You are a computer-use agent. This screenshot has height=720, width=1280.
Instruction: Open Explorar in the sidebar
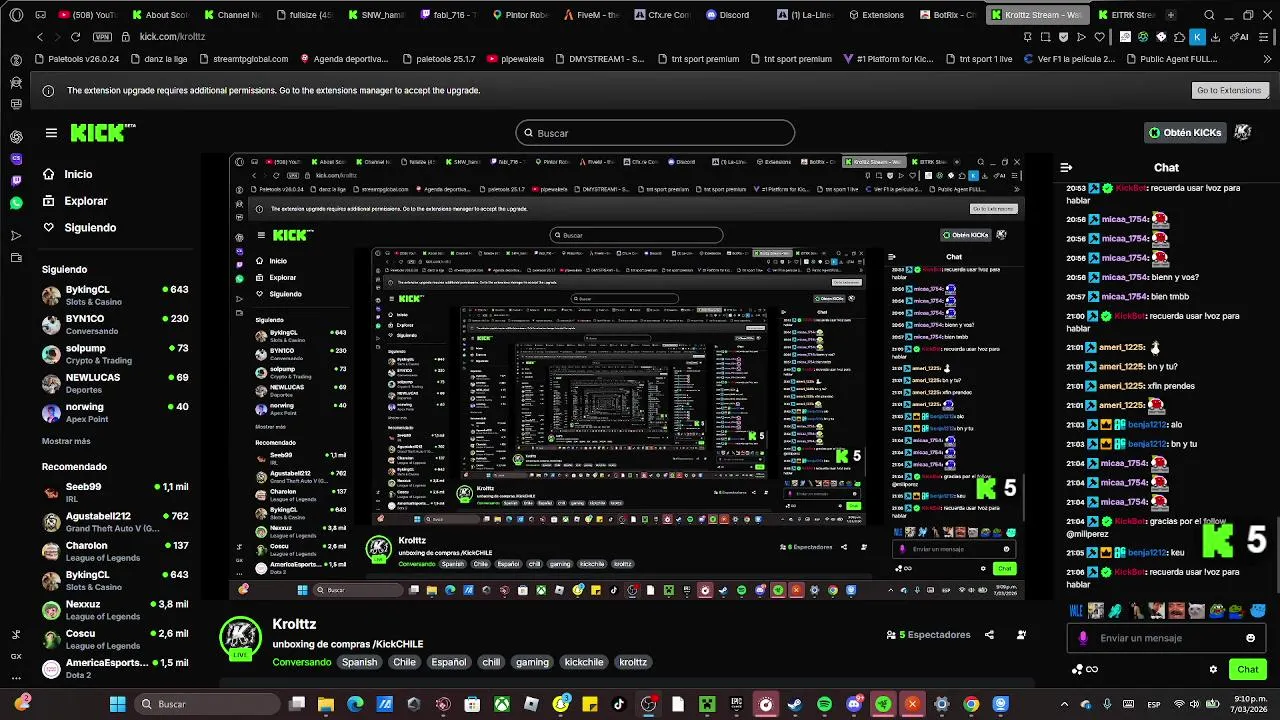(74, 201)
